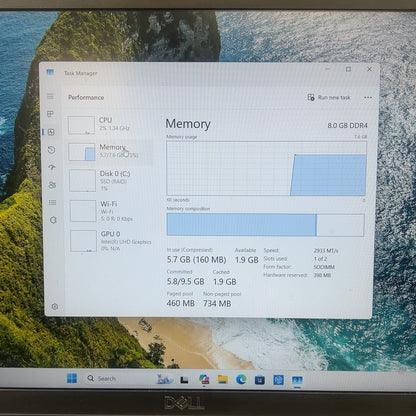Open the Services page icon

(x=53, y=220)
